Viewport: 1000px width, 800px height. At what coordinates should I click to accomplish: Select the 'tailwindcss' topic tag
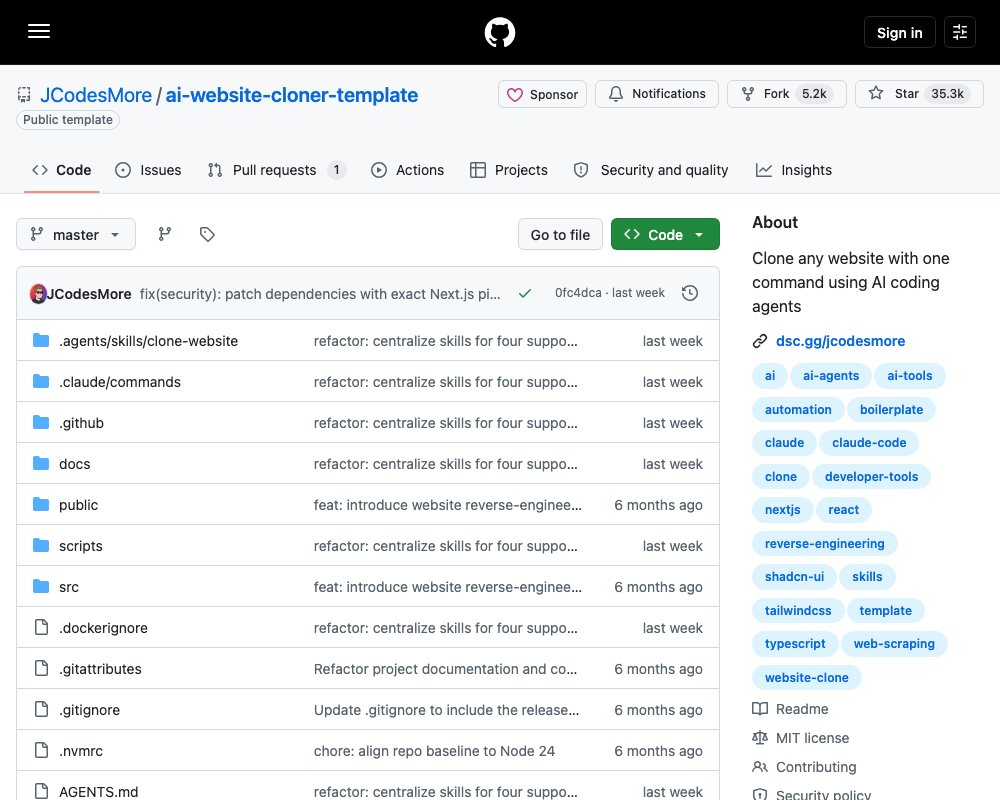point(798,611)
